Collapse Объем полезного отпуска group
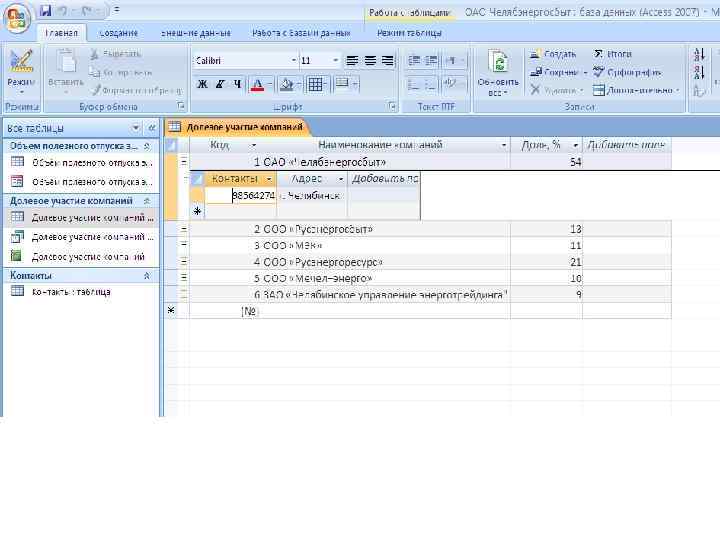The height and width of the screenshot is (540, 720). pyautogui.click(x=147, y=146)
